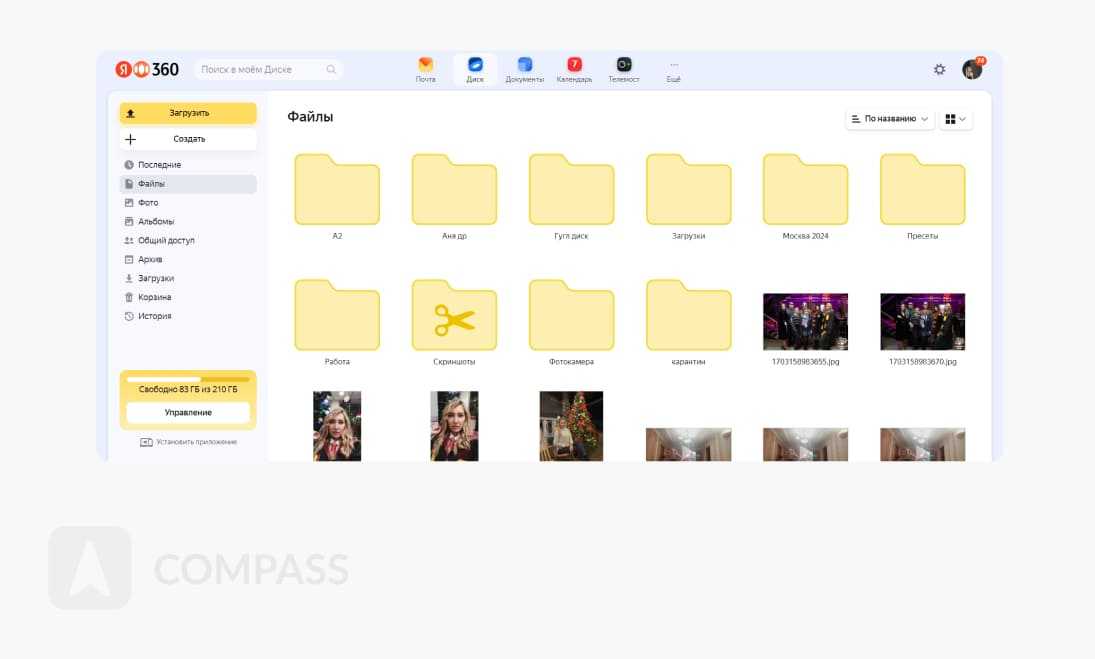Open the 1703158983655.jpg thumbnail
Viewport: 1095px width, 659px height.
(x=805, y=321)
